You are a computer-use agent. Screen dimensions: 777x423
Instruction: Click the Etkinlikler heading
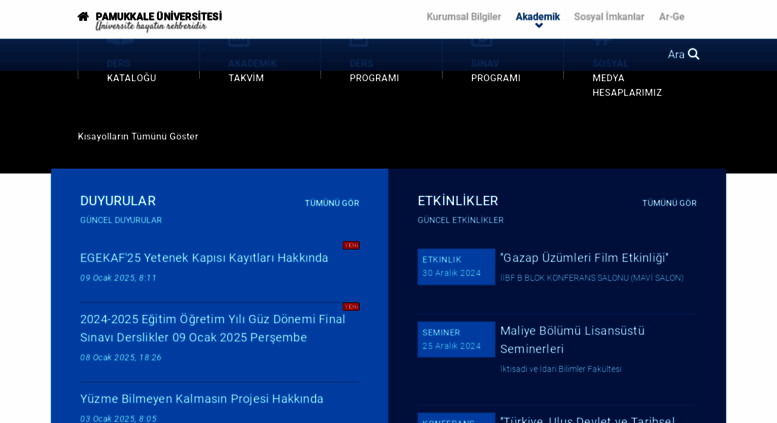pos(457,201)
